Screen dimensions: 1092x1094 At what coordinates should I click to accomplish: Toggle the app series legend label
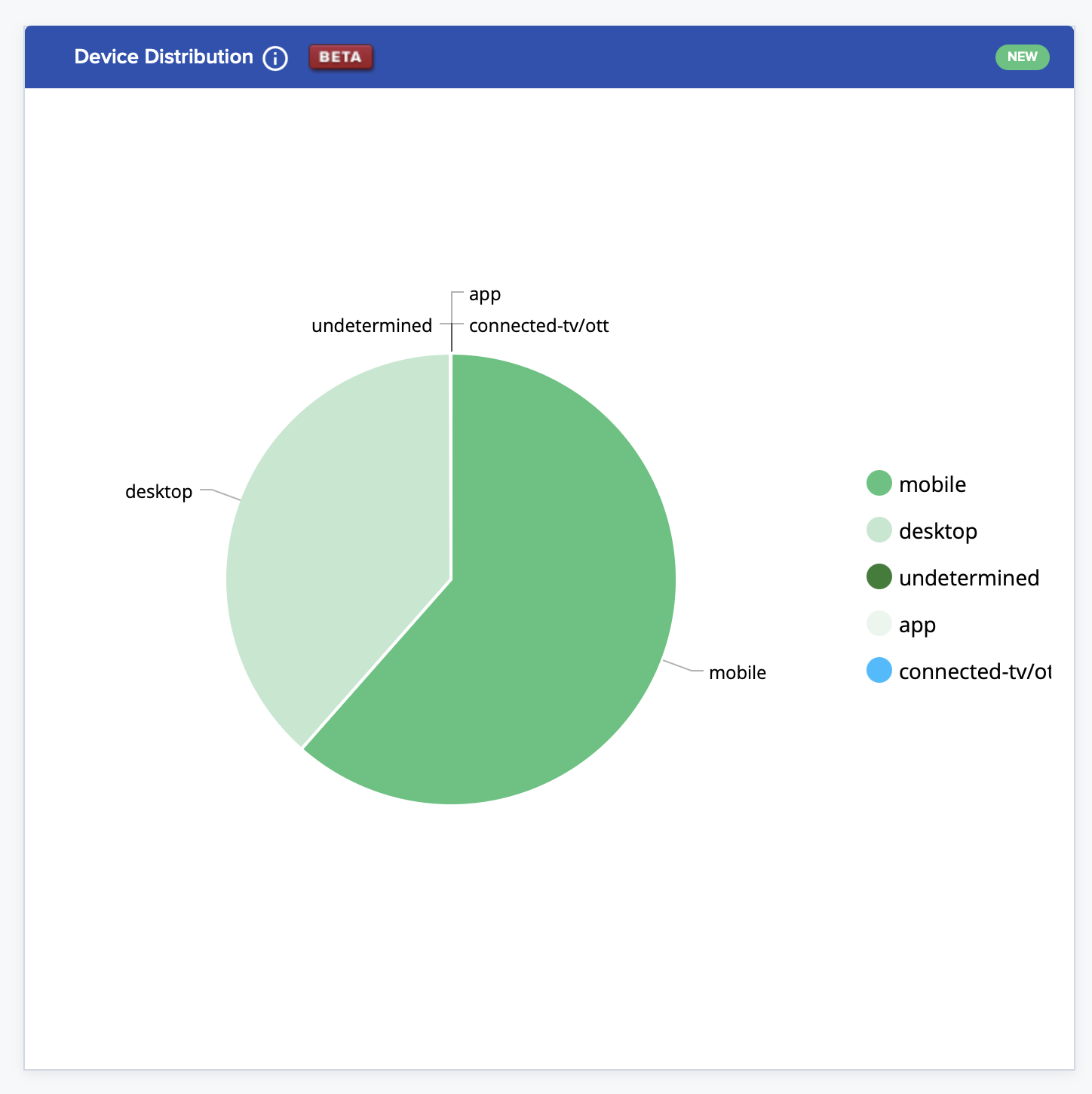click(x=917, y=625)
